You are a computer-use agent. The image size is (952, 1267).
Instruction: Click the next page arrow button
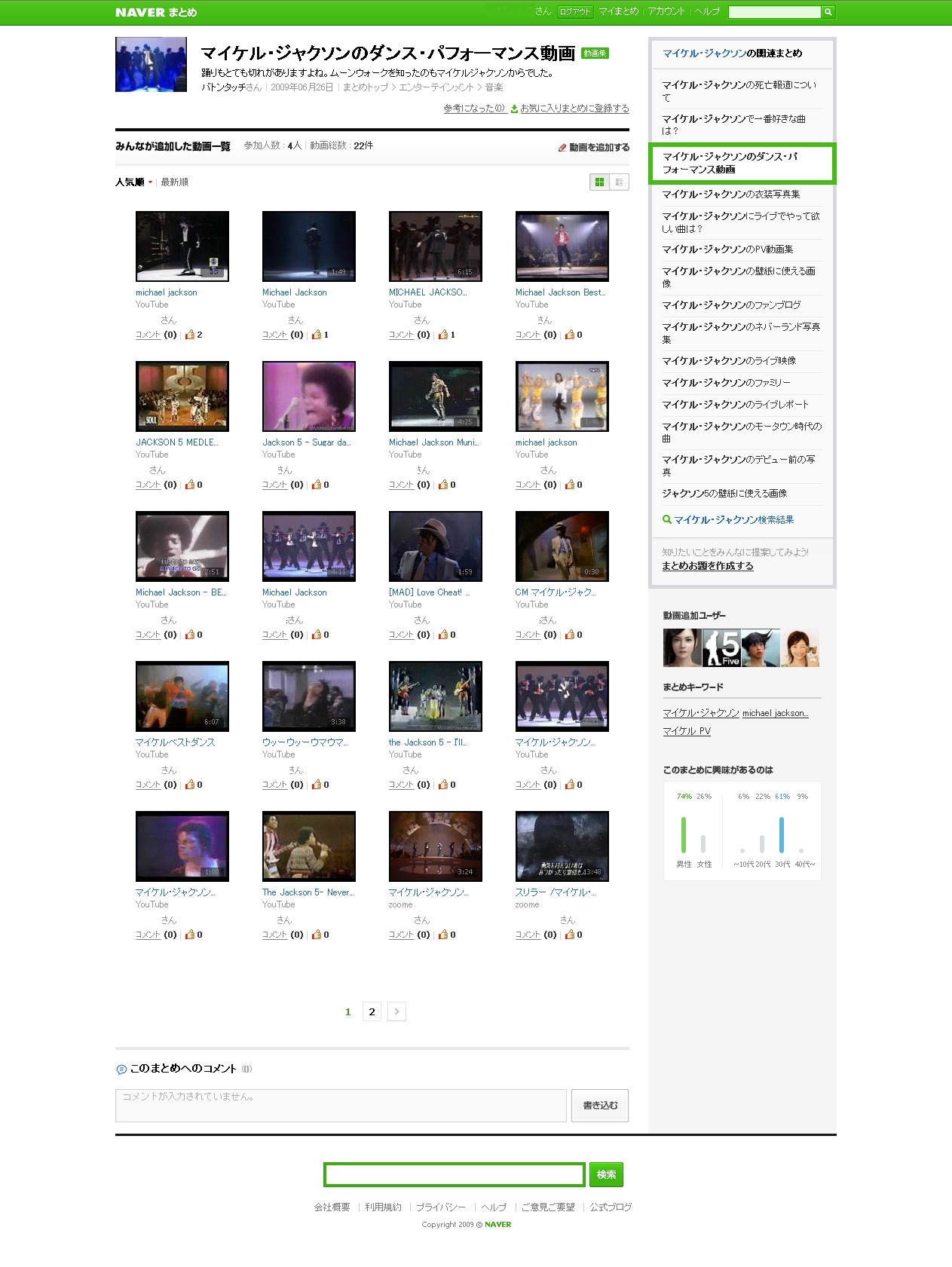click(x=396, y=1011)
